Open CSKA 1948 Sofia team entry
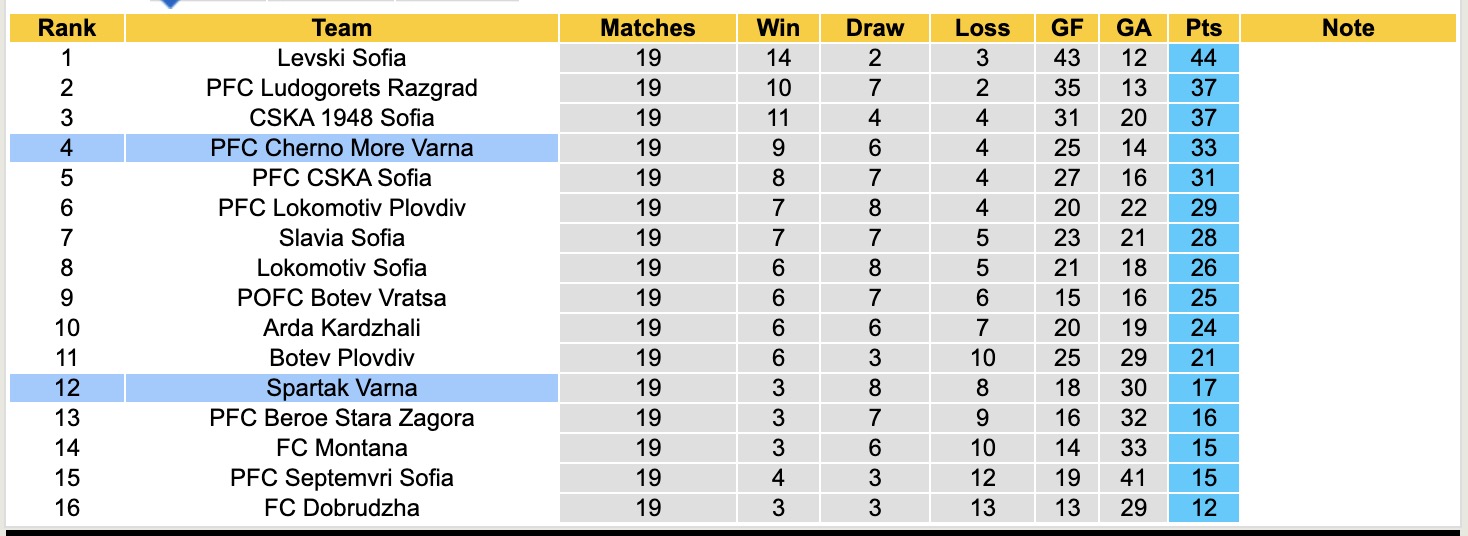Viewport: 1468px width, 536px height. [342, 118]
